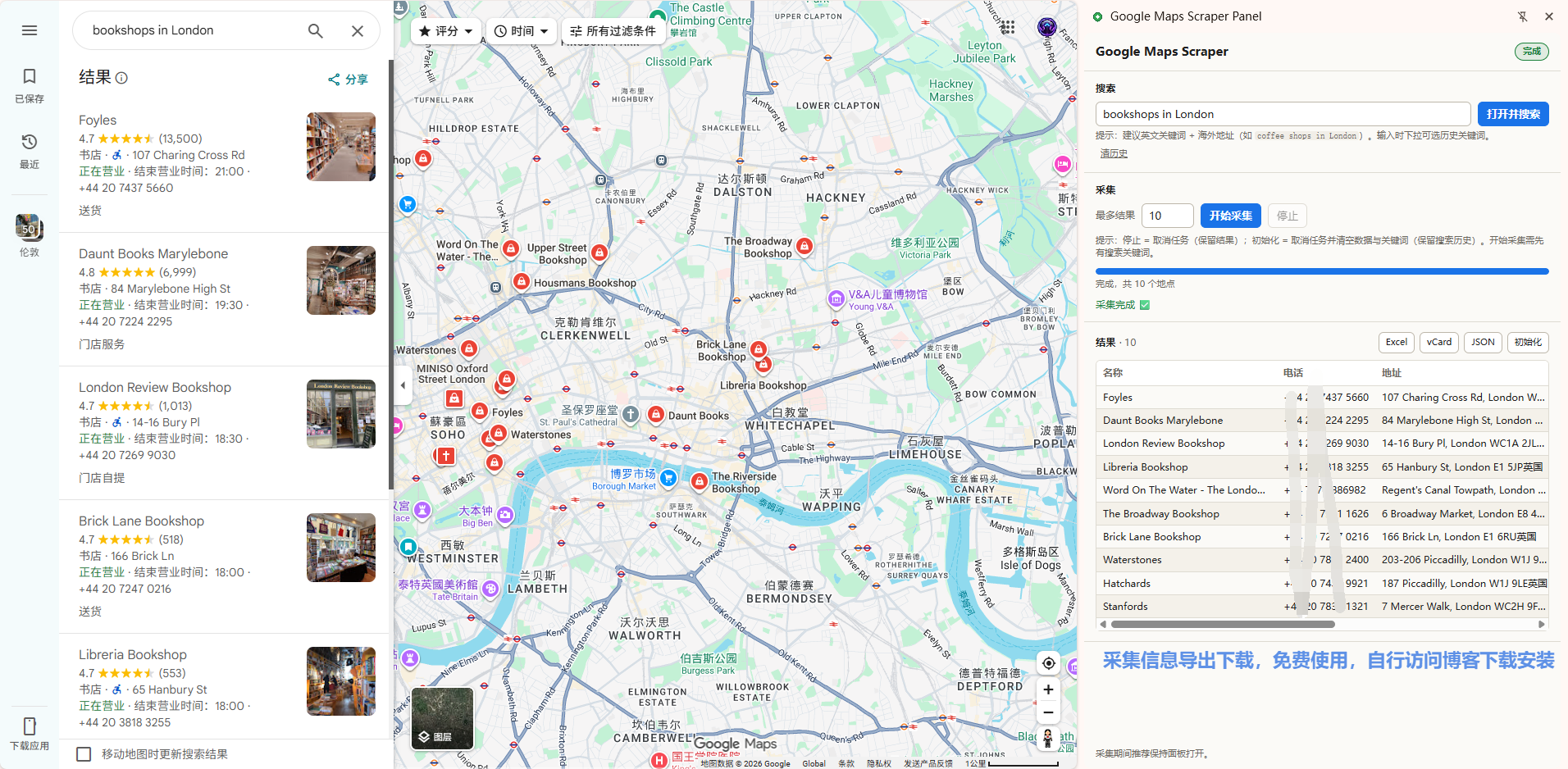
Task: Open the Google apps grid icon
Action: (1007, 27)
